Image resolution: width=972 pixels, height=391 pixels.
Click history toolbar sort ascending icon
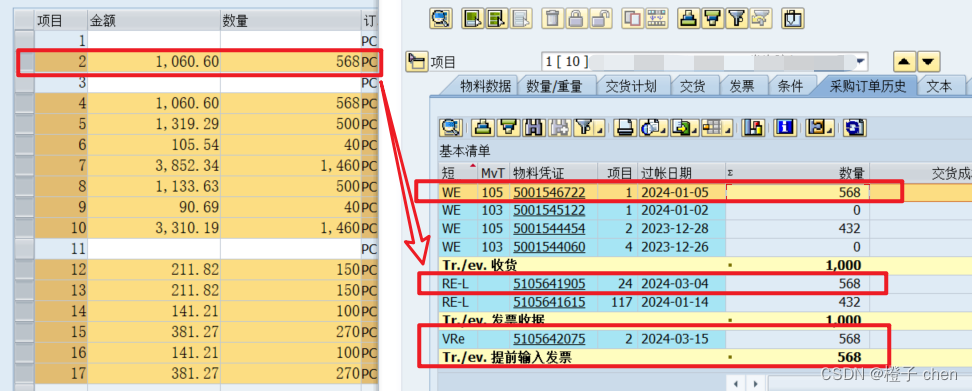tap(482, 128)
